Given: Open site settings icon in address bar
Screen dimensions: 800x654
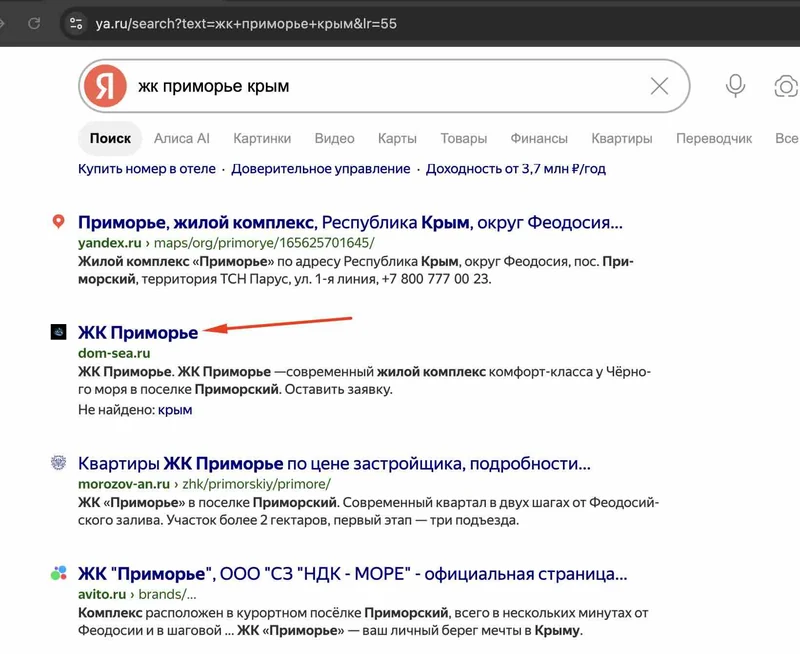Looking at the screenshot, I should point(76,23).
